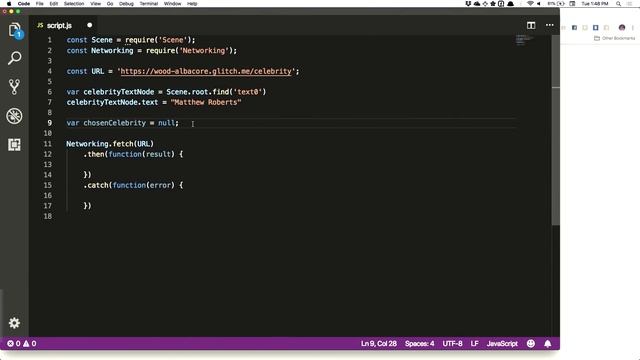Open notifications bell in status bar
Viewport: 640px width, 360px height.
548,344
